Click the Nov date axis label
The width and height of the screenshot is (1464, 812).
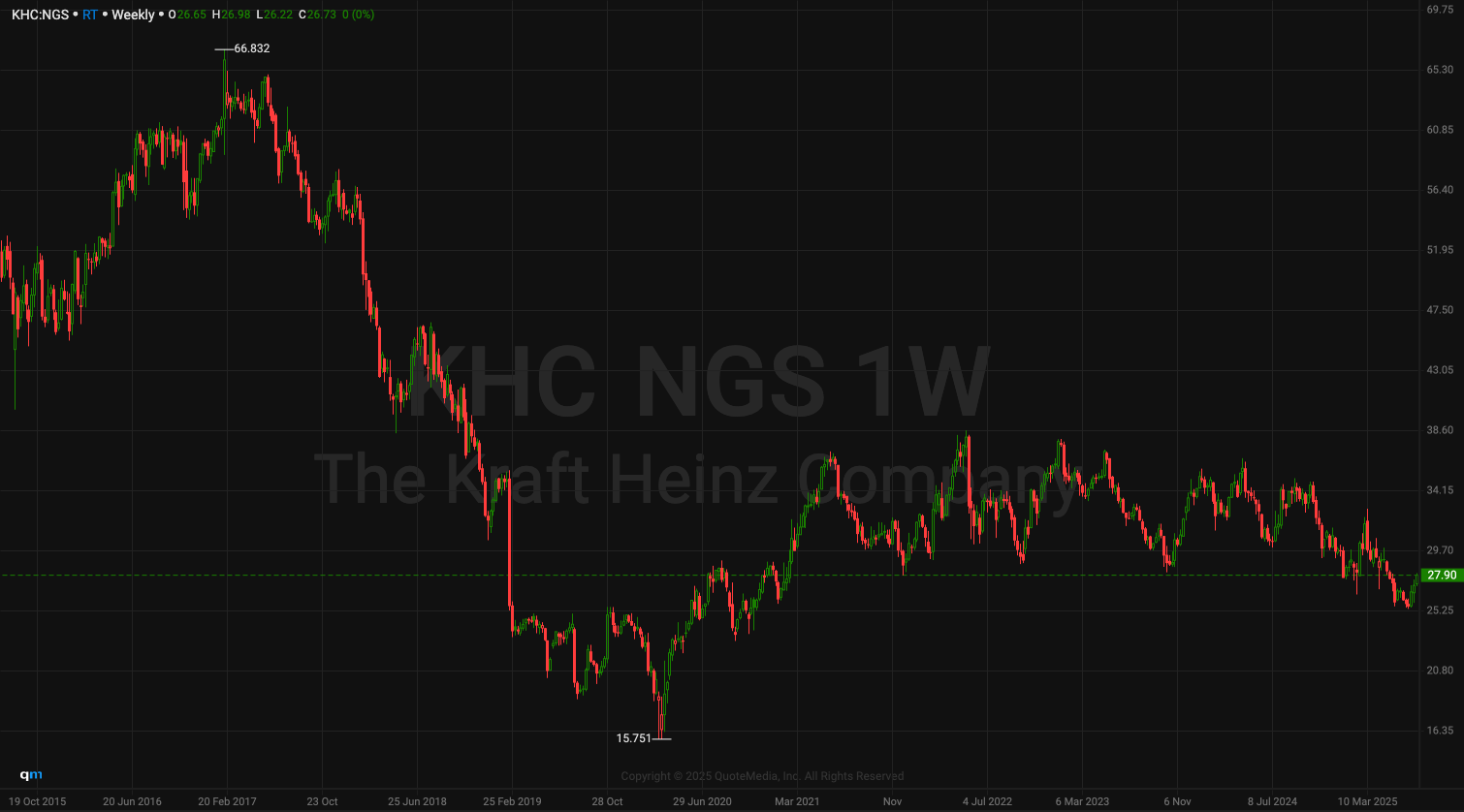pos(892,801)
